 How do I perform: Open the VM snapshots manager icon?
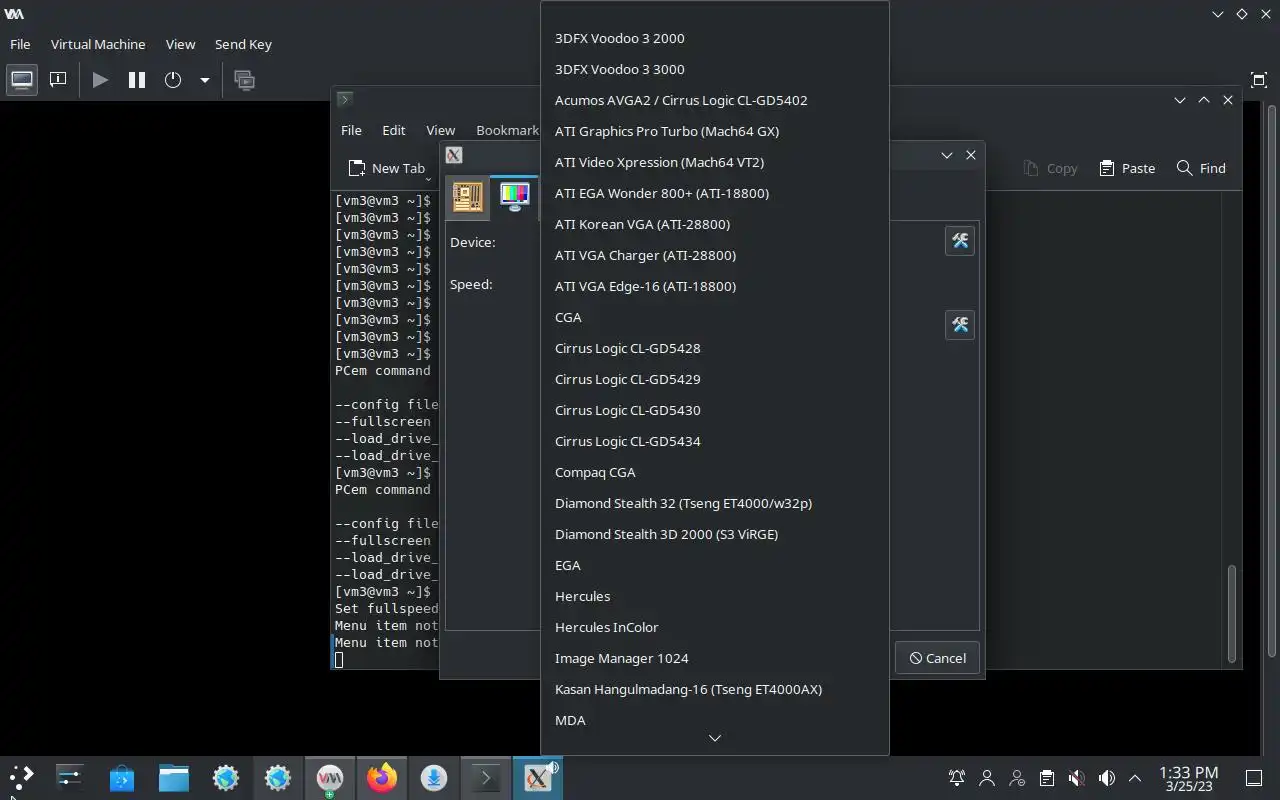pyautogui.click(x=244, y=80)
